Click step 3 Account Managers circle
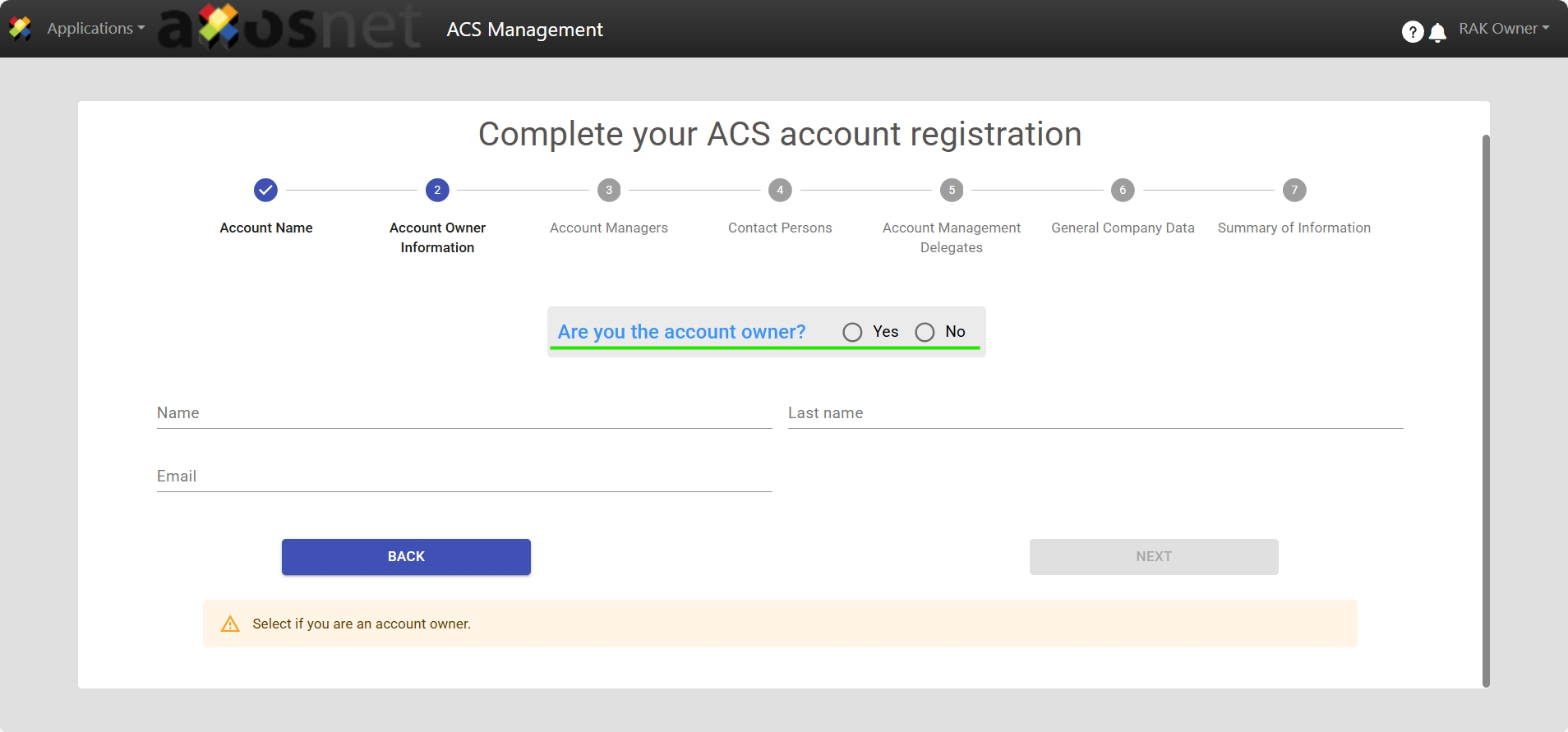The image size is (1568, 732). 609,190
